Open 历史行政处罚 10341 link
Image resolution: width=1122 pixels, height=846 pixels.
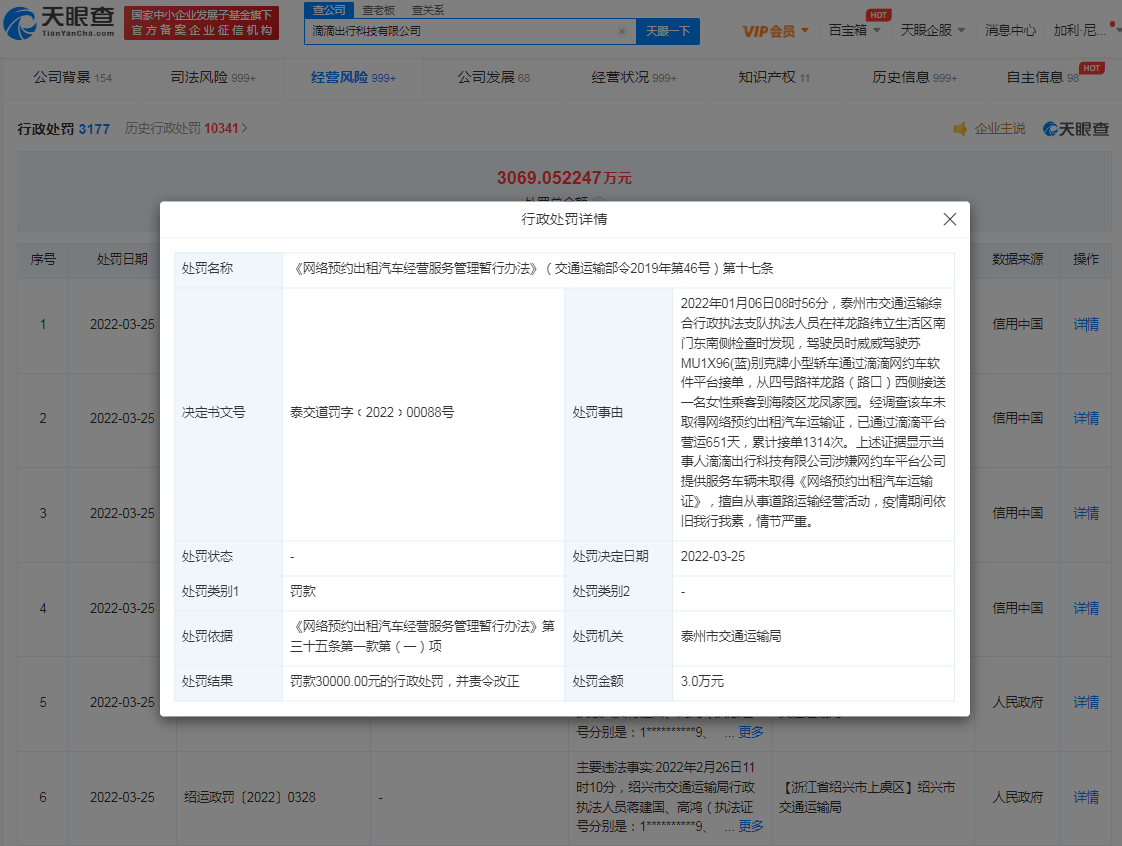(x=186, y=128)
